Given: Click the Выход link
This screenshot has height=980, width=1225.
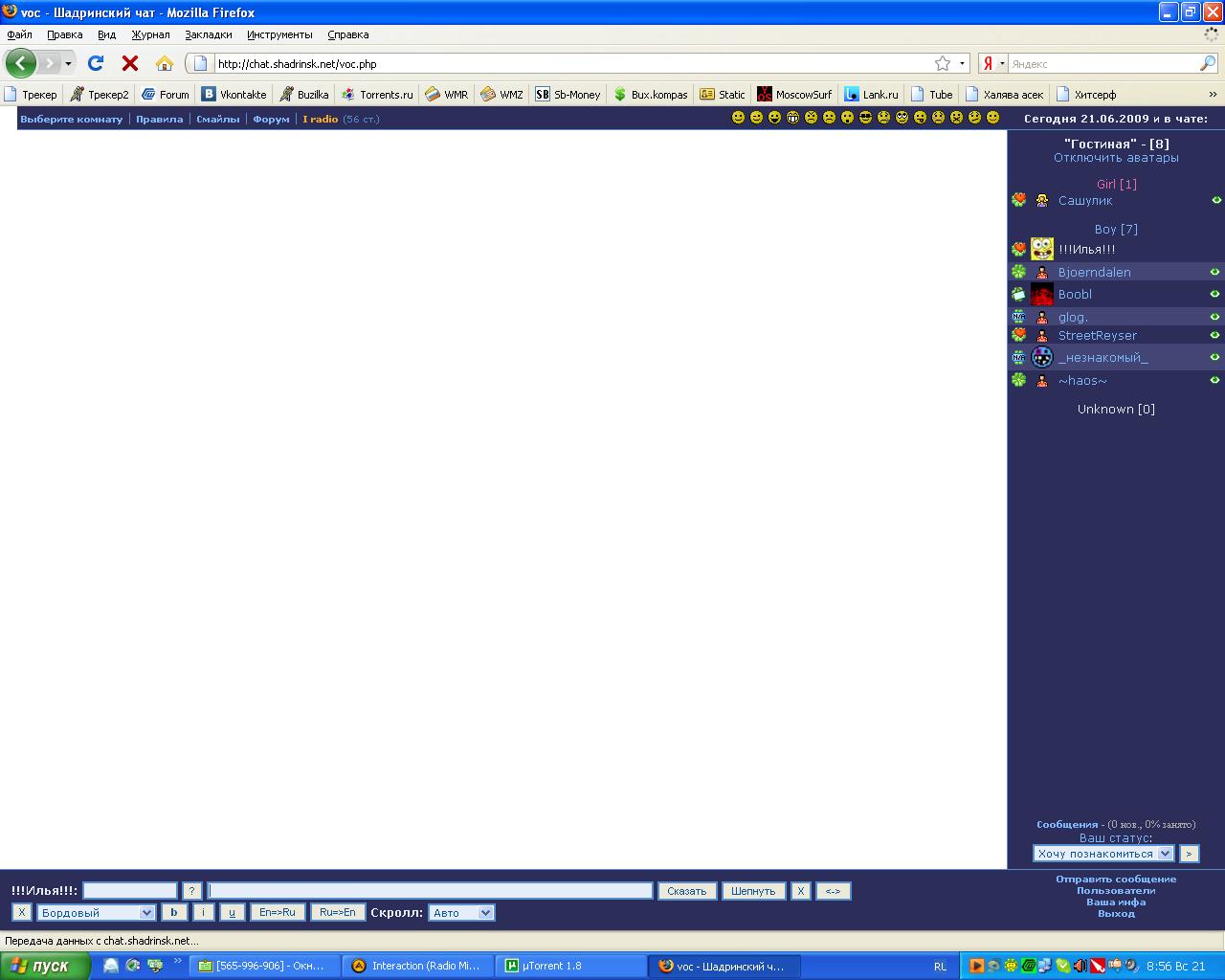Looking at the screenshot, I should (x=1116, y=913).
